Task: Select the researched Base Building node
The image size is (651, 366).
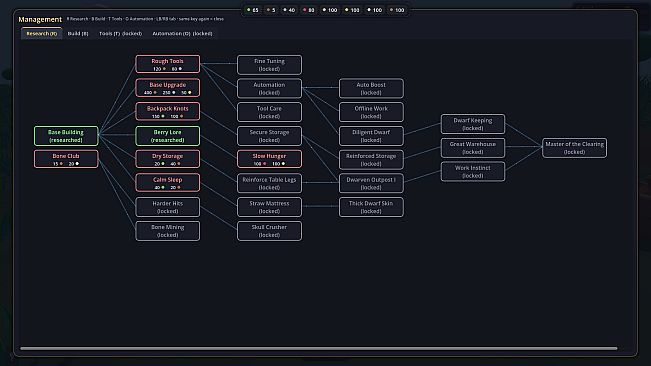Action: coord(66,136)
